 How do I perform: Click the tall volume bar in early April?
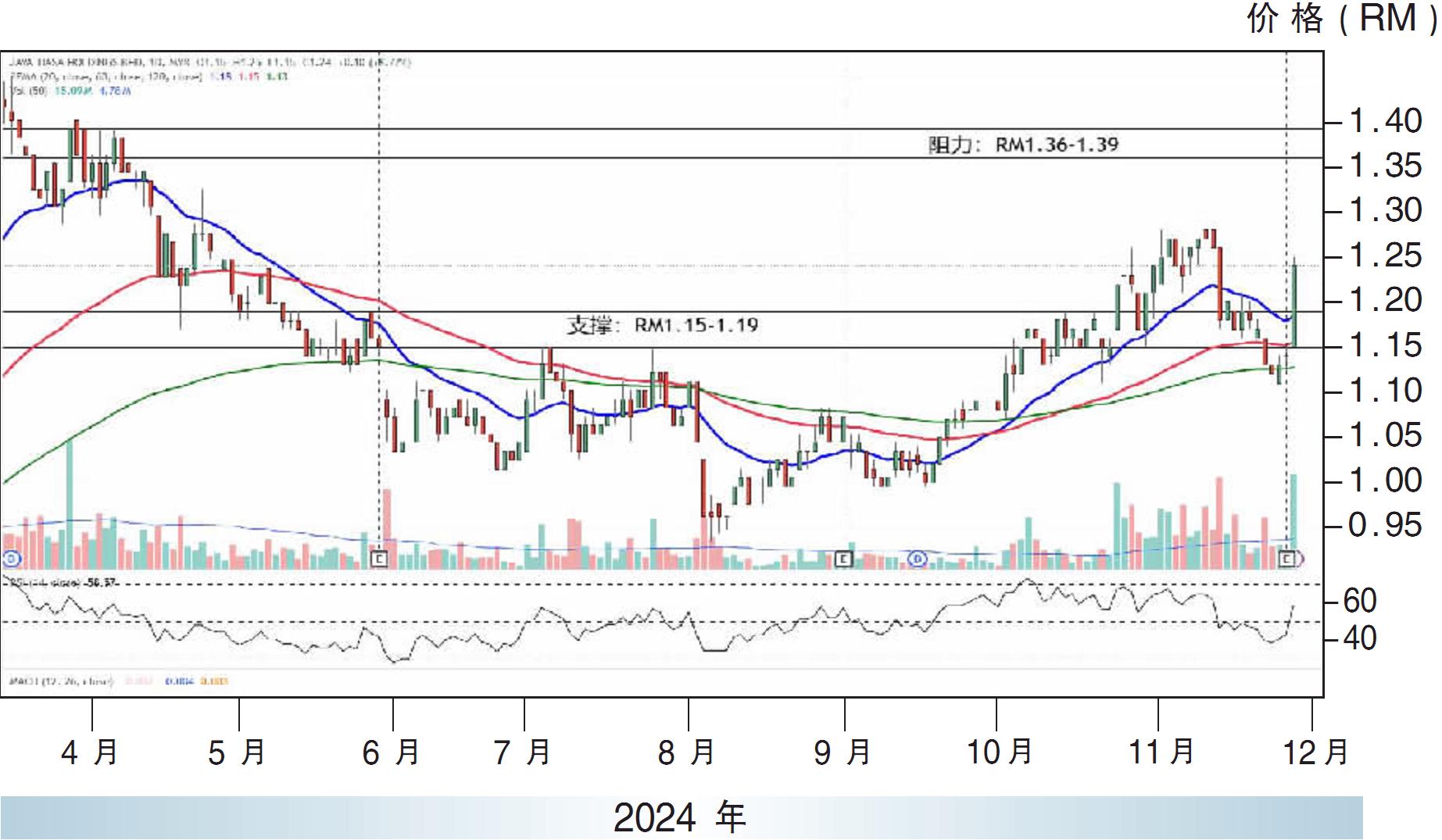point(70,505)
